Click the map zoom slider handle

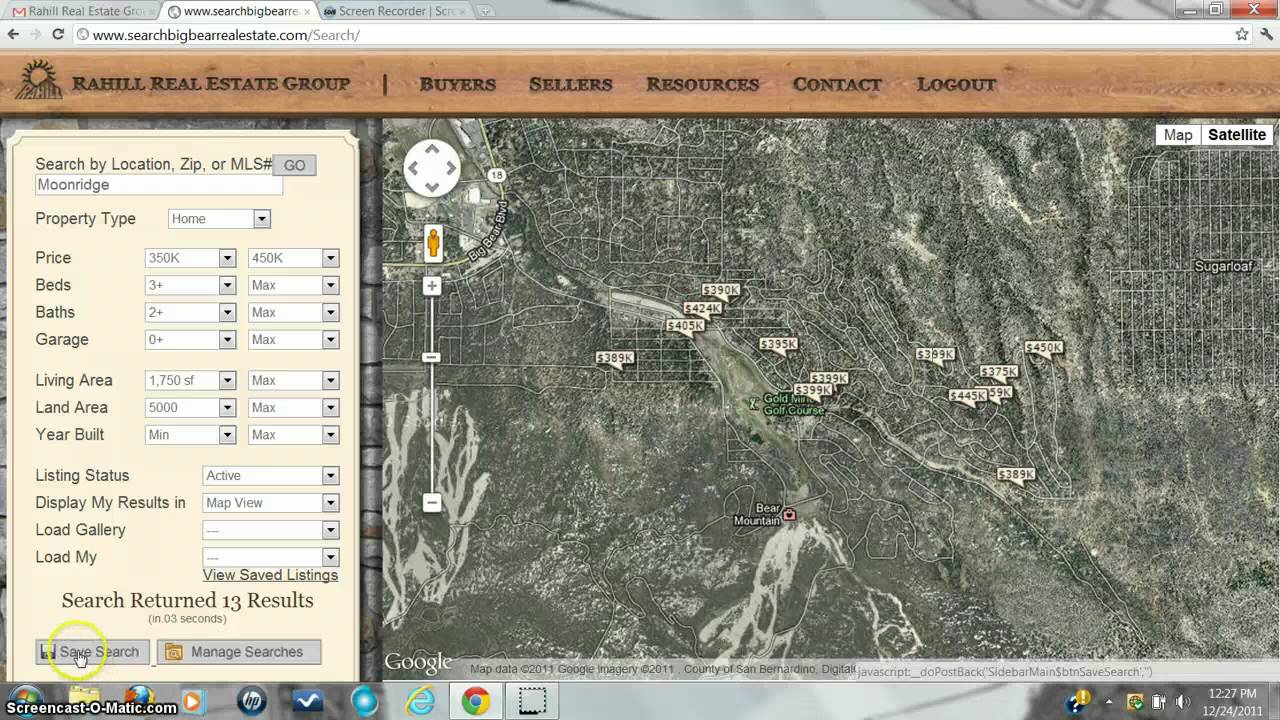coord(431,357)
